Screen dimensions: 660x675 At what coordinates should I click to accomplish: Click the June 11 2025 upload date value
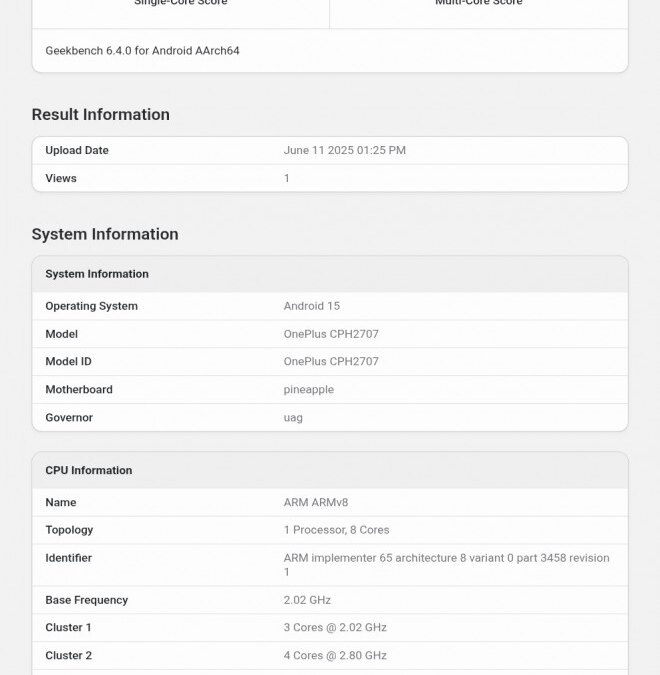click(344, 151)
